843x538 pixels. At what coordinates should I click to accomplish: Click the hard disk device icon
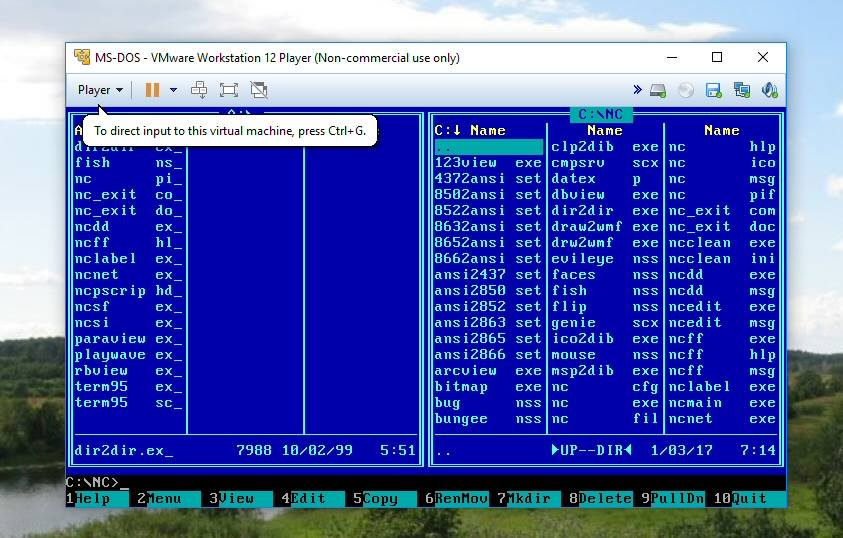(x=658, y=90)
